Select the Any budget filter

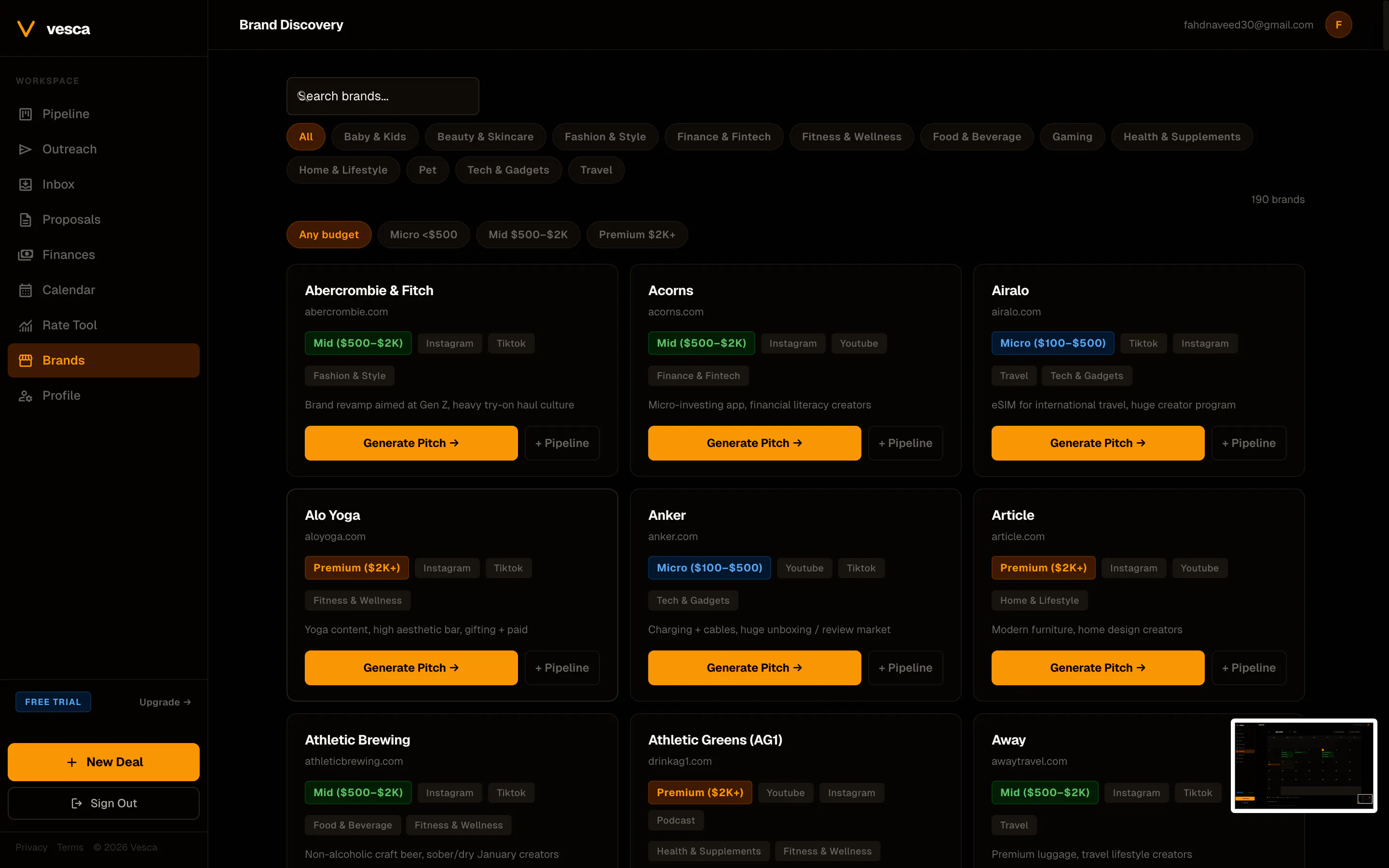click(329, 235)
